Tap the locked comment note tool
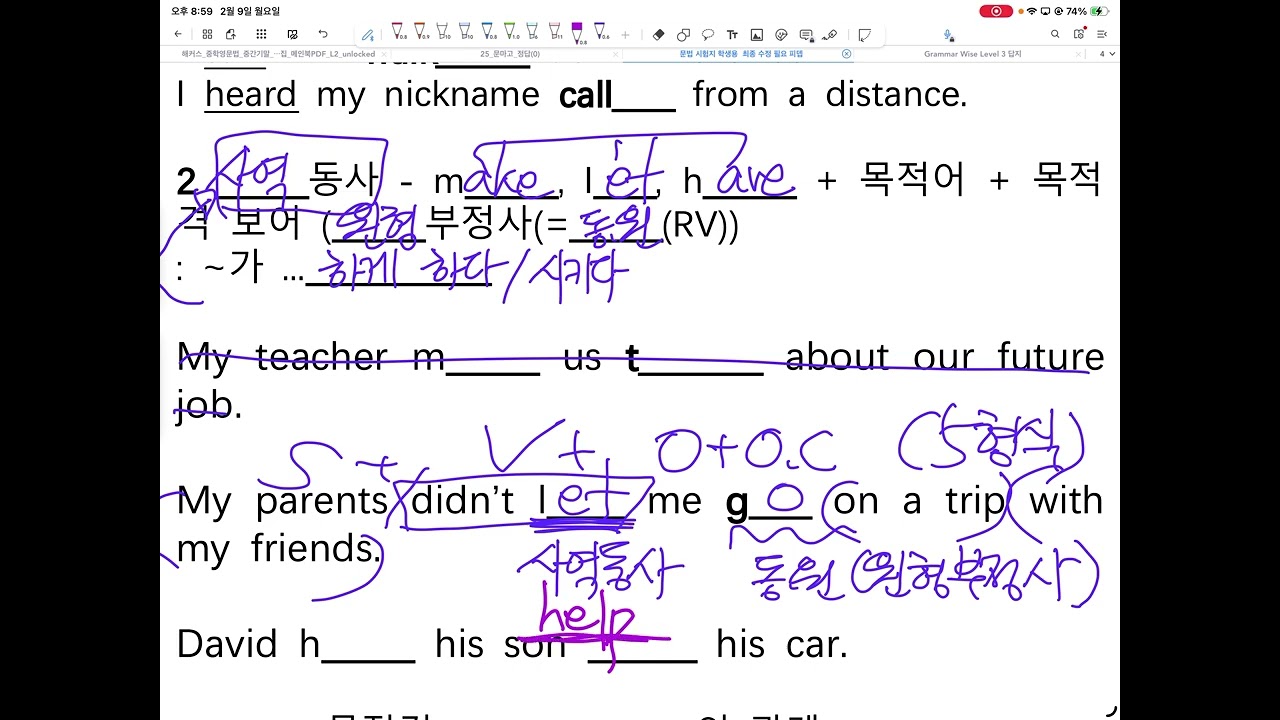Screen dimensions: 1280x720 pyautogui.click(x=806, y=35)
